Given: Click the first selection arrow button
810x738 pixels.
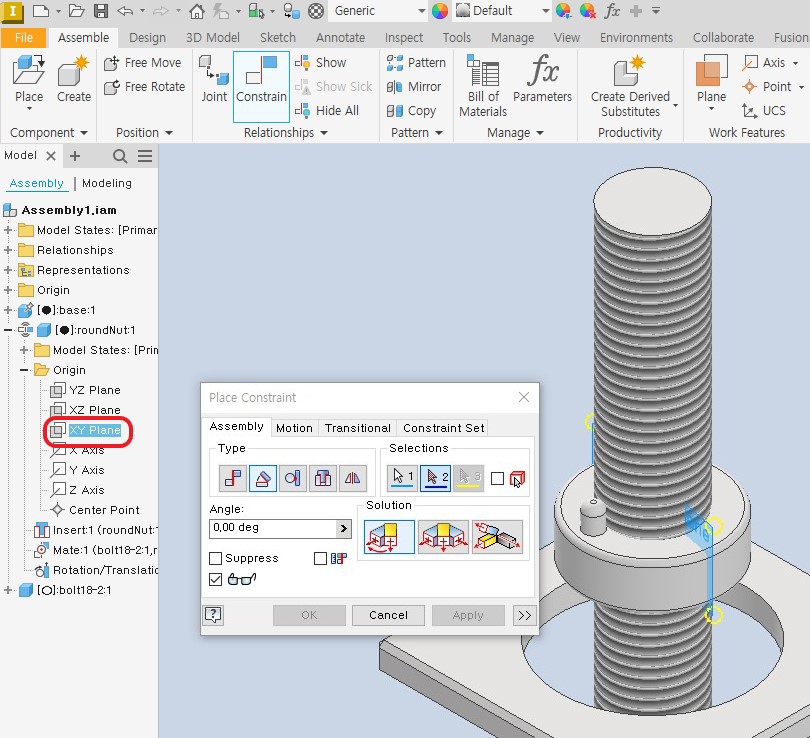Looking at the screenshot, I should (x=403, y=478).
